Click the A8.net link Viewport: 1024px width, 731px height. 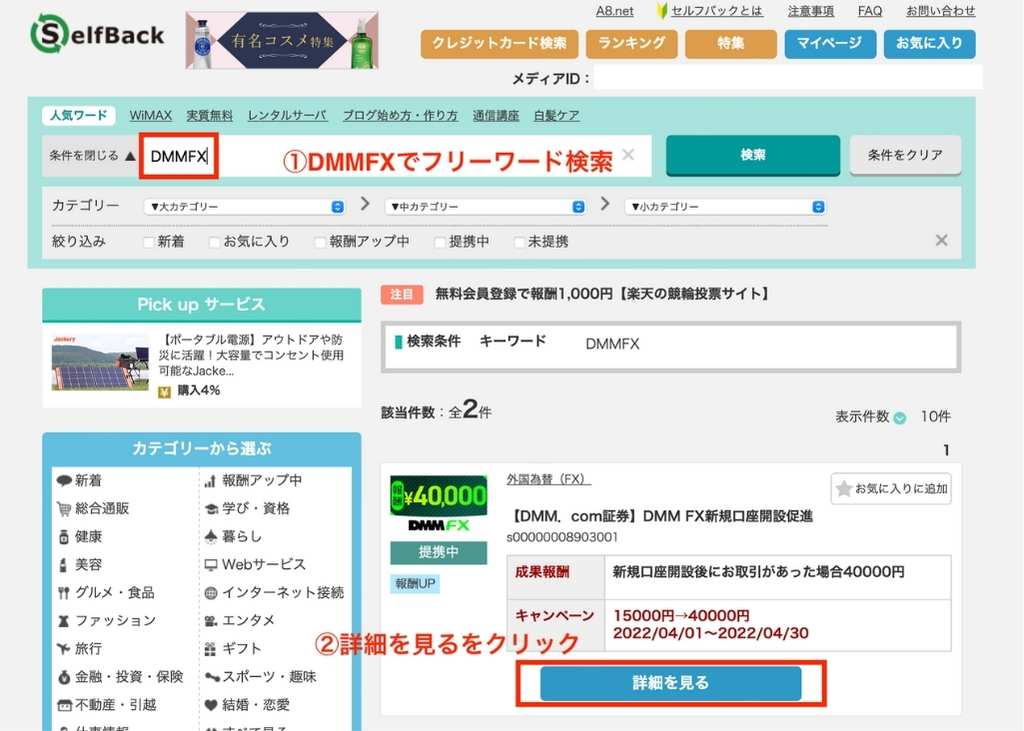(x=615, y=10)
